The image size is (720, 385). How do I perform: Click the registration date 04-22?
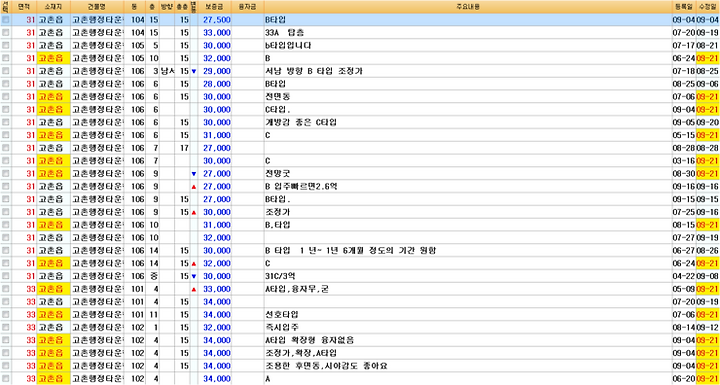[685, 277]
